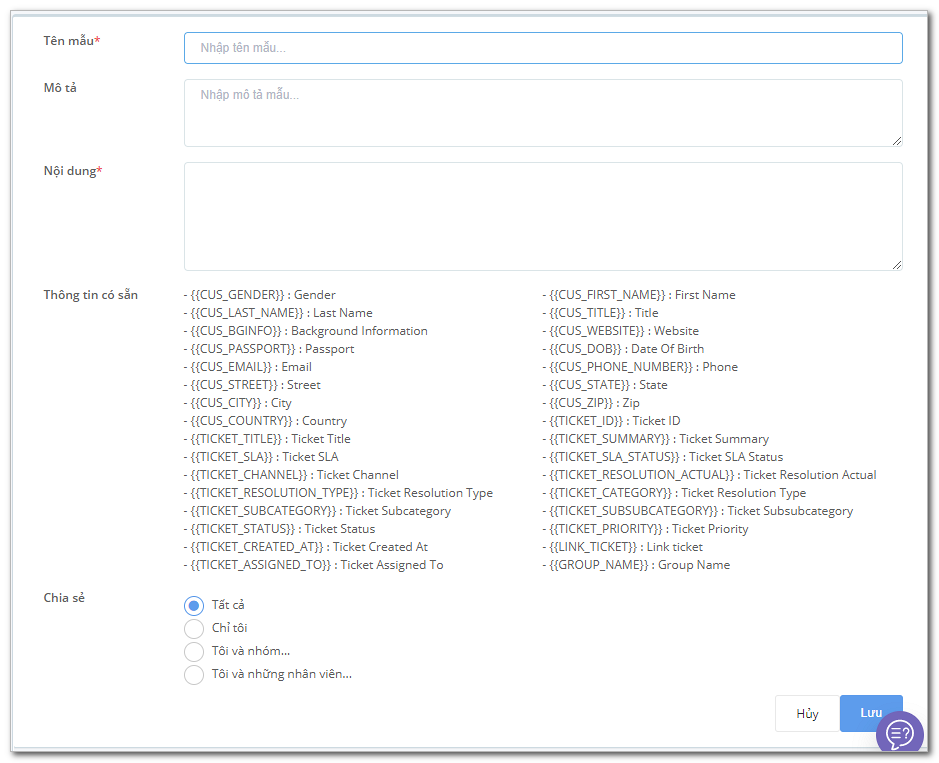Click the {{CUS_CITY}} : City placeholder
Viewport: 939px width, 763px height.
point(238,402)
